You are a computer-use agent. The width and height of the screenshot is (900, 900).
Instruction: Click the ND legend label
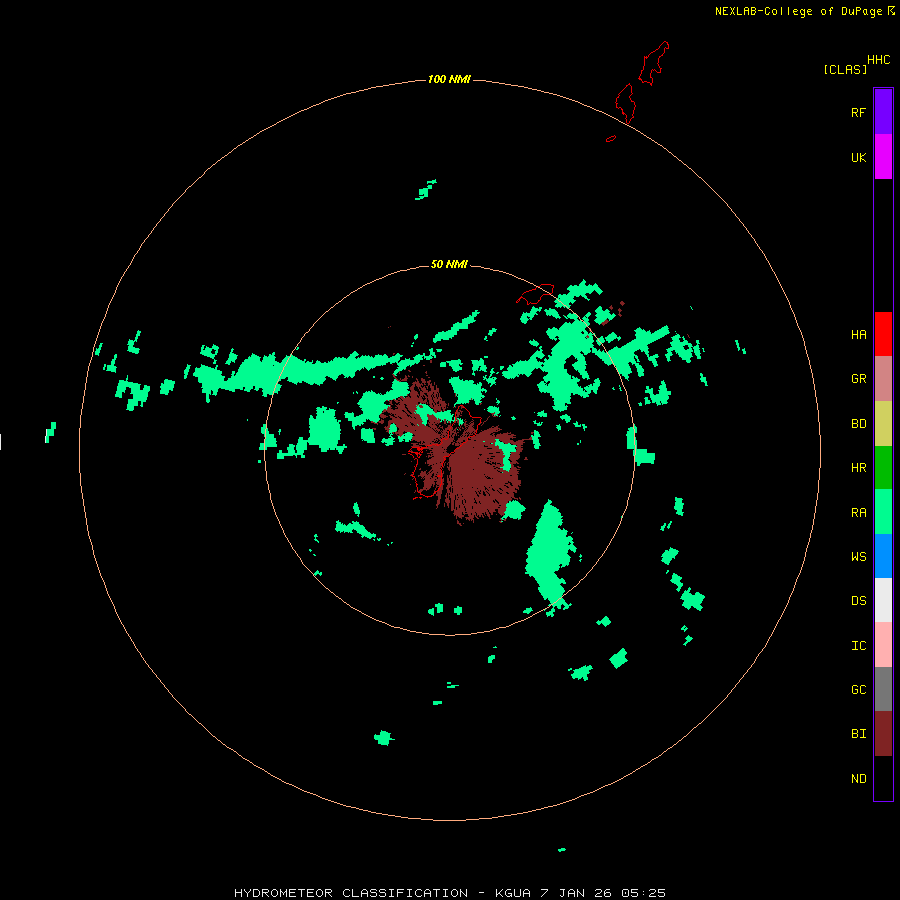(858, 779)
